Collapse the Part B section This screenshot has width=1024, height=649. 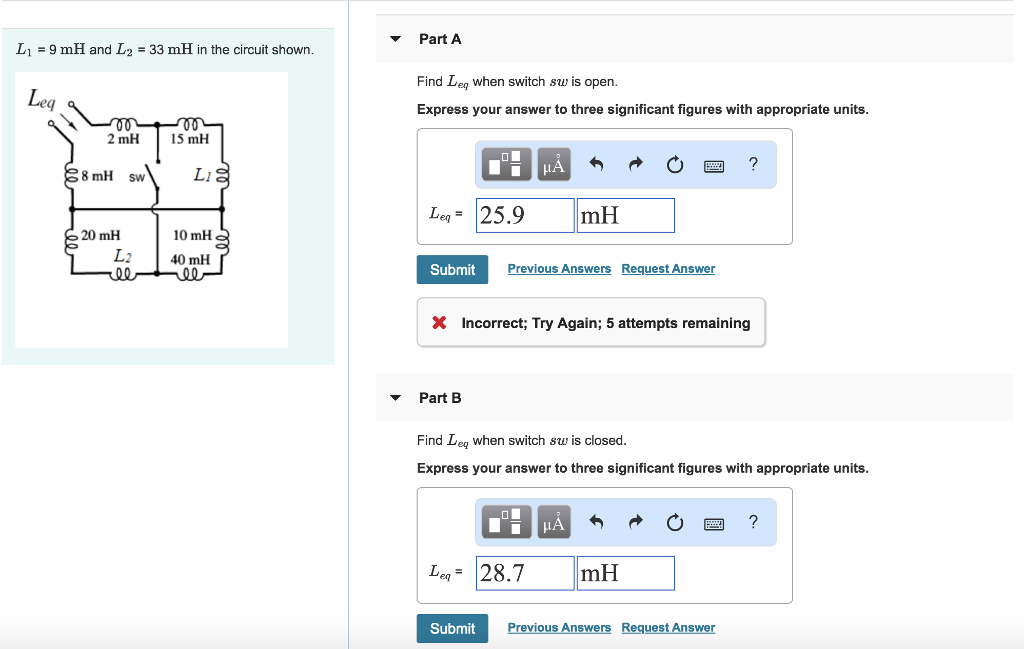pyautogui.click(x=395, y=398)
